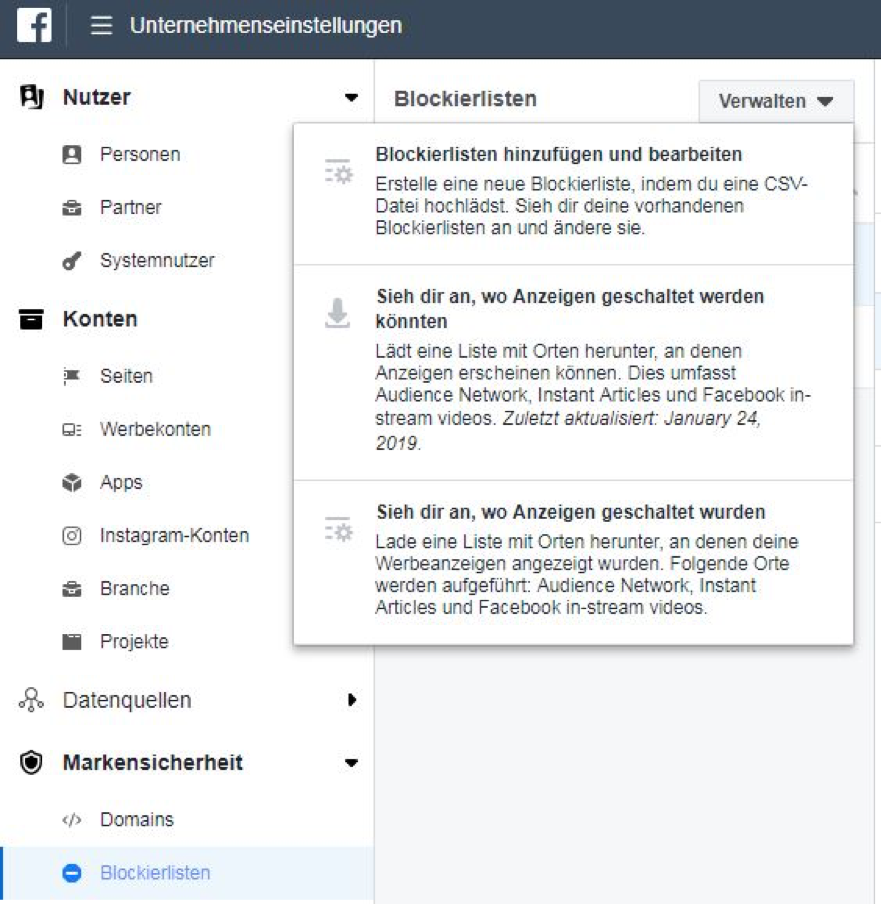Click the Werbekonten icon
881x904 pixels.
tap(71, 430)
